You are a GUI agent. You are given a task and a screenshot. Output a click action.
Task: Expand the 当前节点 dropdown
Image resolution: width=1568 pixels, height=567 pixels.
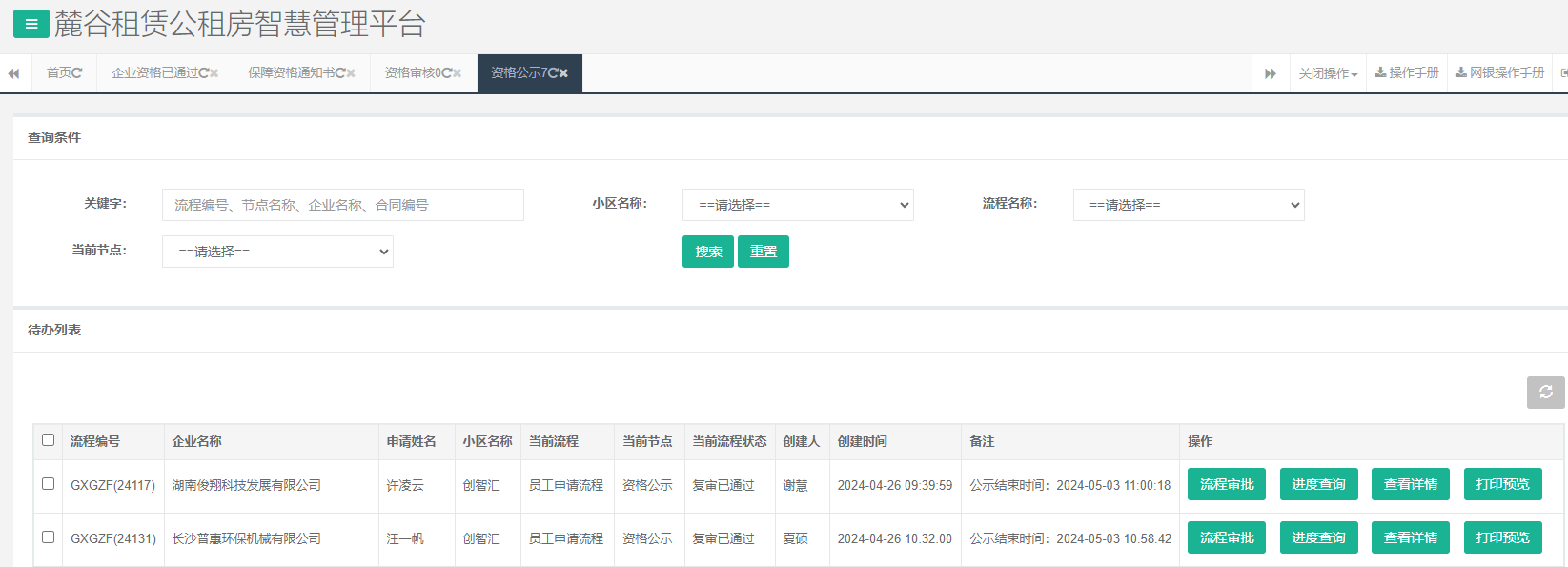coord(277,252)
